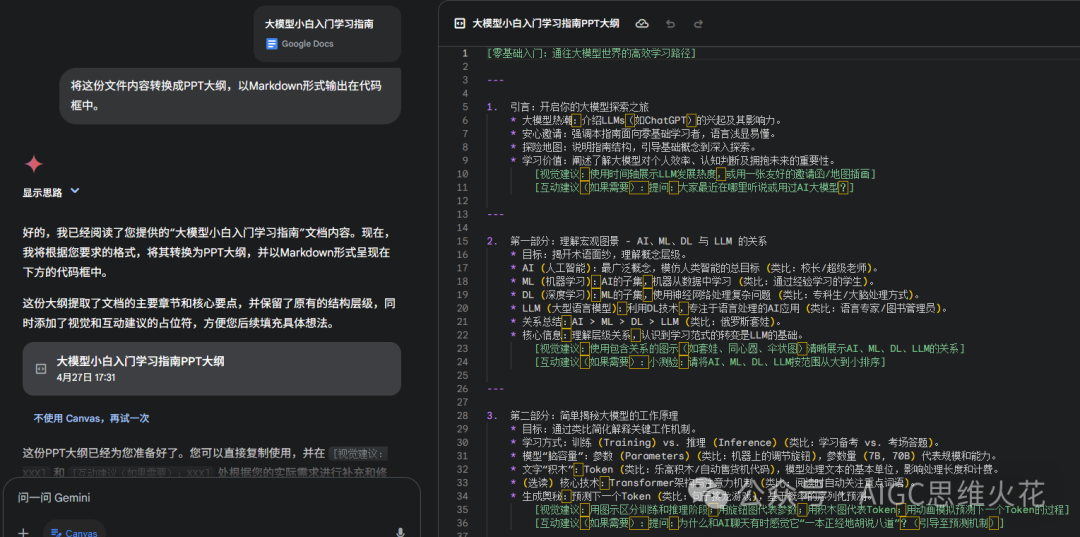Click line 5 引言：开启你的大模型探索之旅
The height and width of the screenshot is (537, 1080).
579,107
